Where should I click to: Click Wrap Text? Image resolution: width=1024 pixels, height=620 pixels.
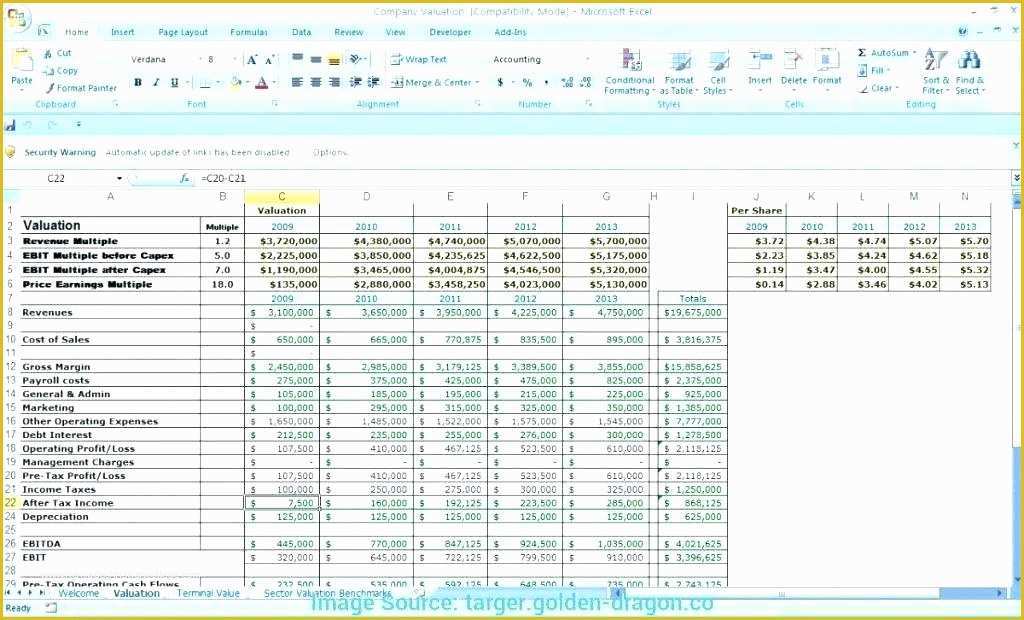(419, 59)
